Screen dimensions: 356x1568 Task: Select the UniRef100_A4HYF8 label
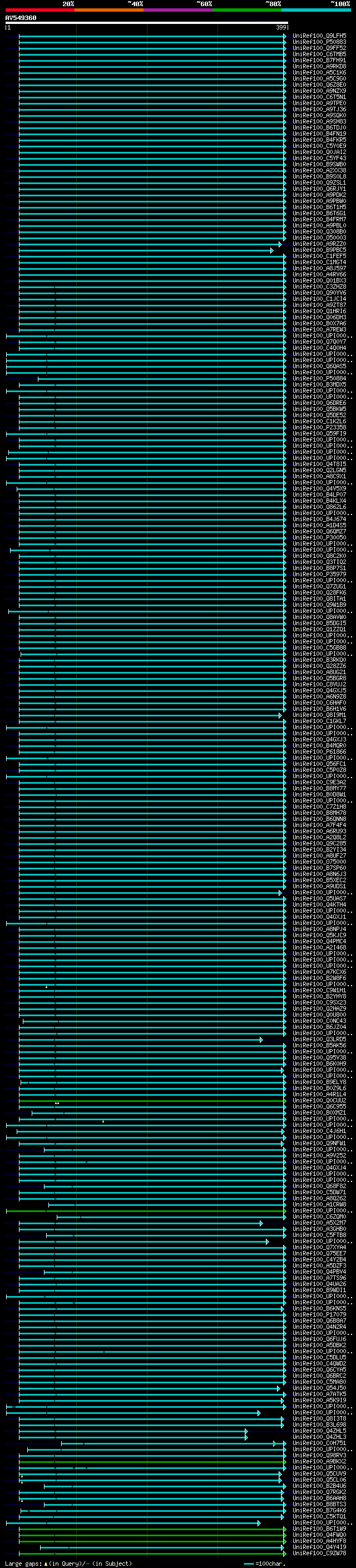coord(319,1541)
